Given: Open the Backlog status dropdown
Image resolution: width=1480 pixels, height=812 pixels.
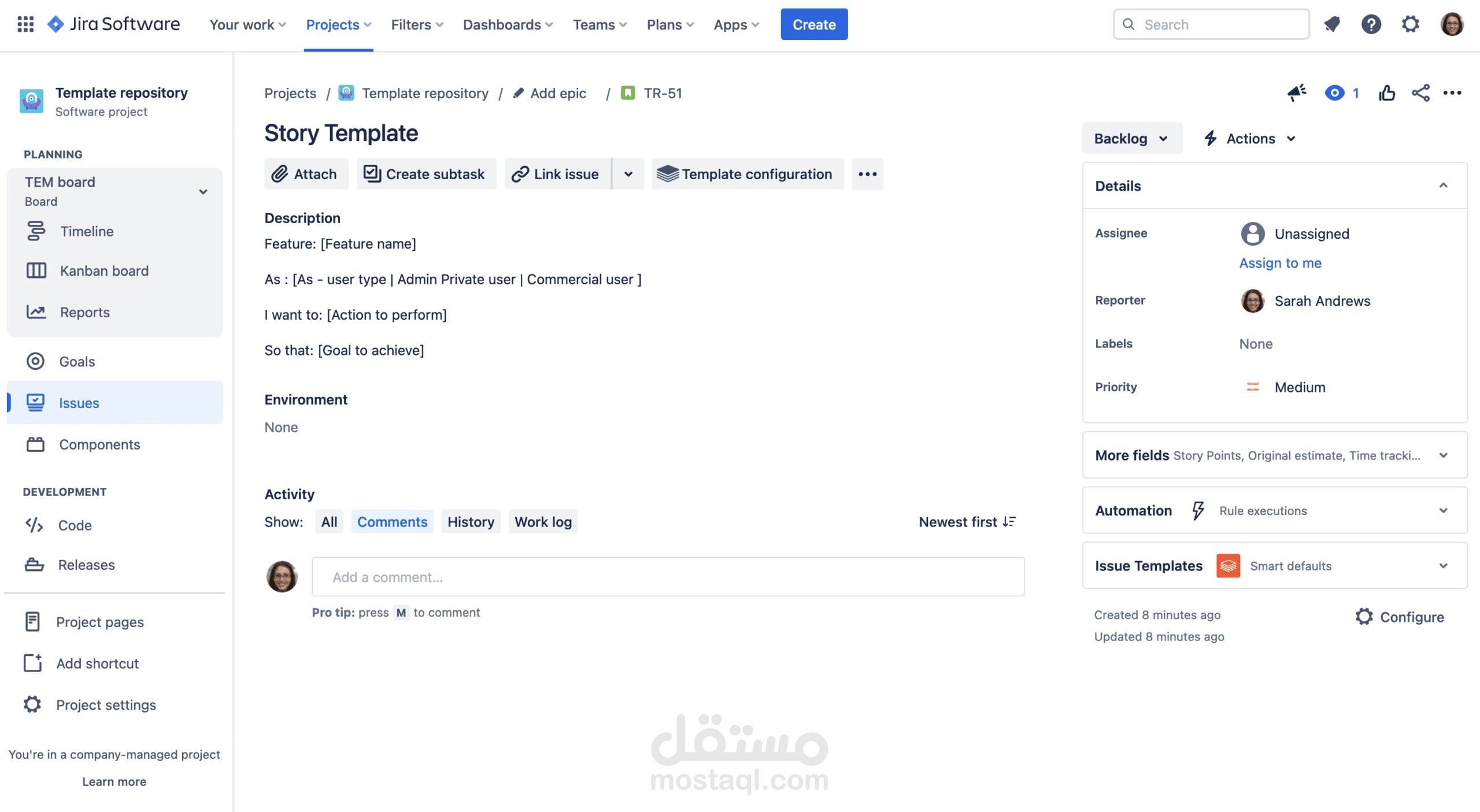Looking at the screenshot, I should click(1131, 139).
